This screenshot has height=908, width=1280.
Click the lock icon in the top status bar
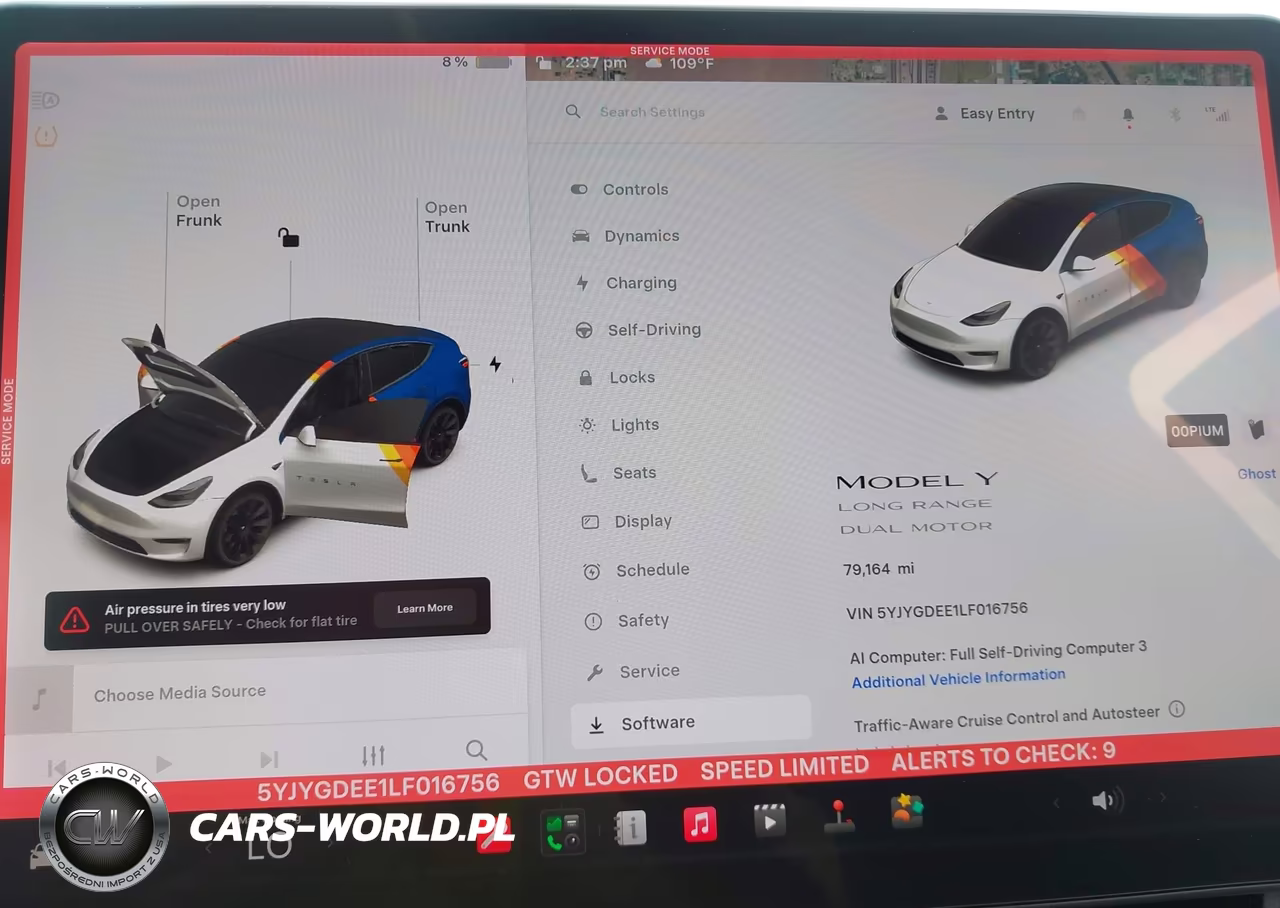pyautogui.click(x=543, y=64)
